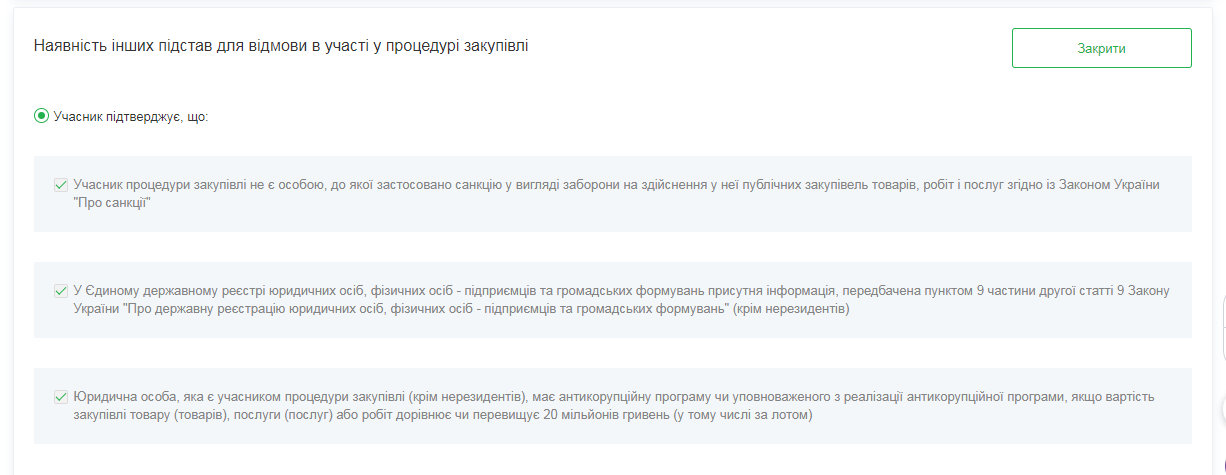Toggle the anti-corruption program checkbox
This screenshot has width=1226, height=475.
pyautogui.click(x=60, y=397)
